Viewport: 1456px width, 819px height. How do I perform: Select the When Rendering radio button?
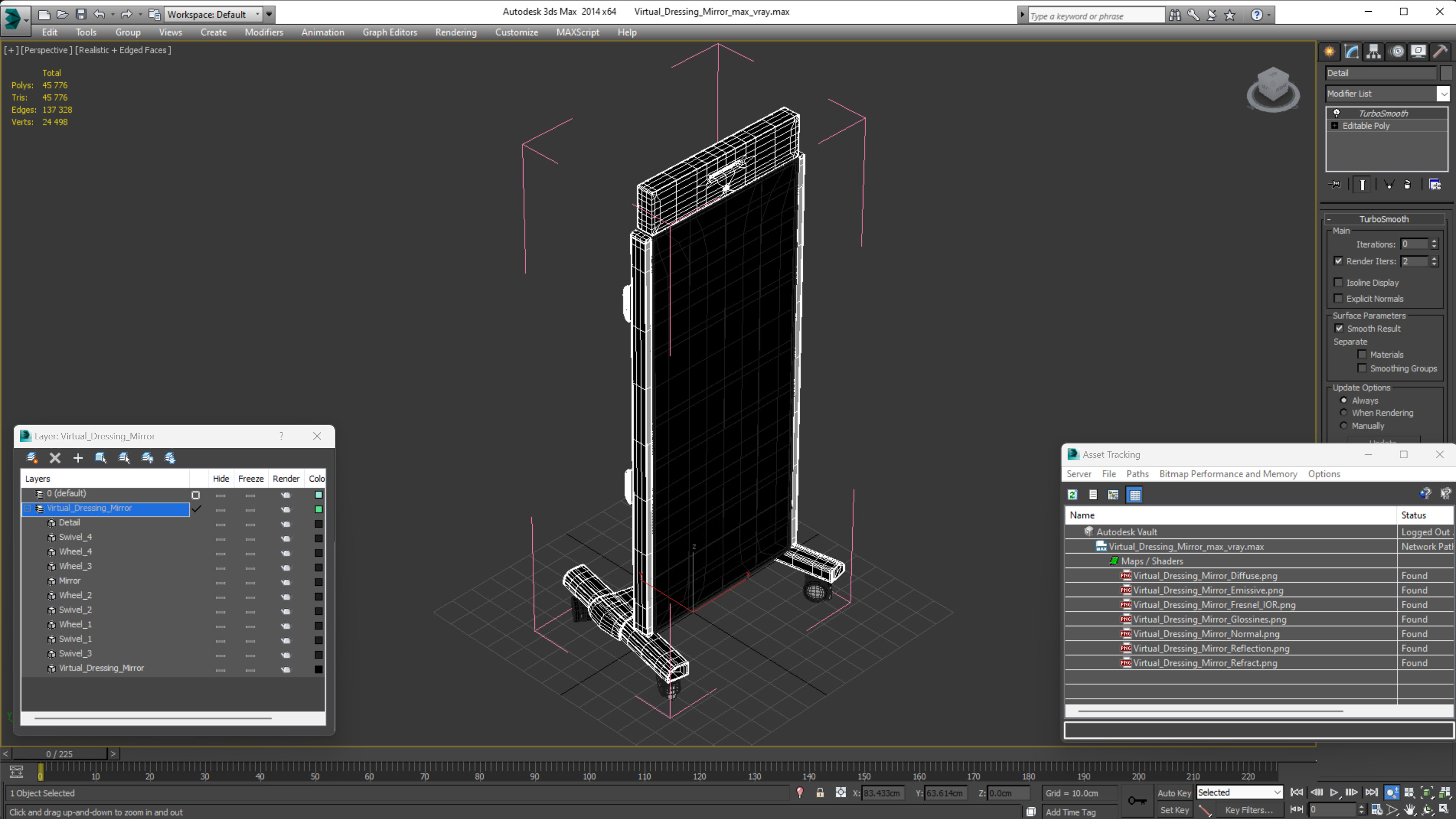pyautogui.click(x=1344, y=413)
